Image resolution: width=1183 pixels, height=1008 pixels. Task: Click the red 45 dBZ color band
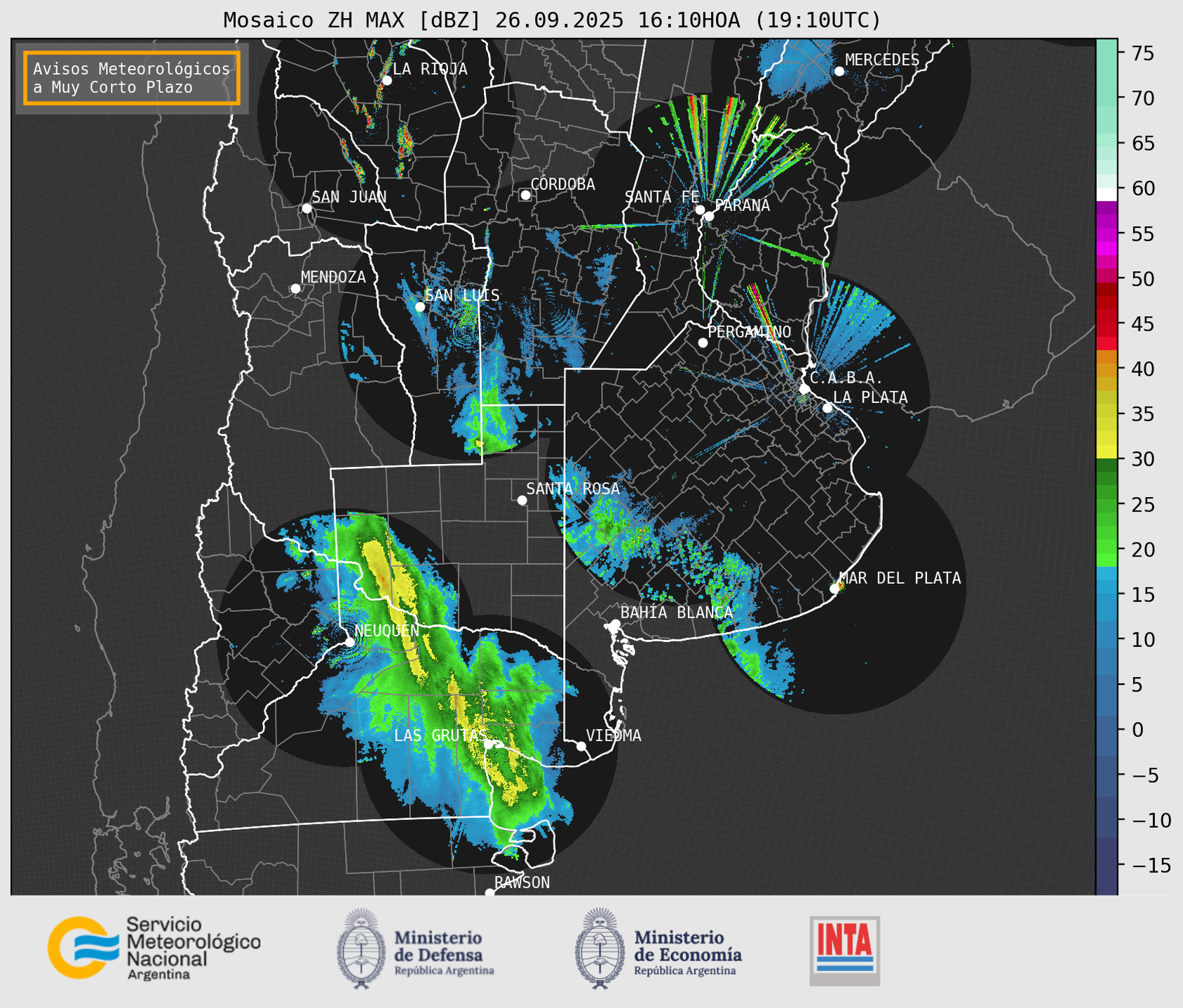pos(1107,324)
